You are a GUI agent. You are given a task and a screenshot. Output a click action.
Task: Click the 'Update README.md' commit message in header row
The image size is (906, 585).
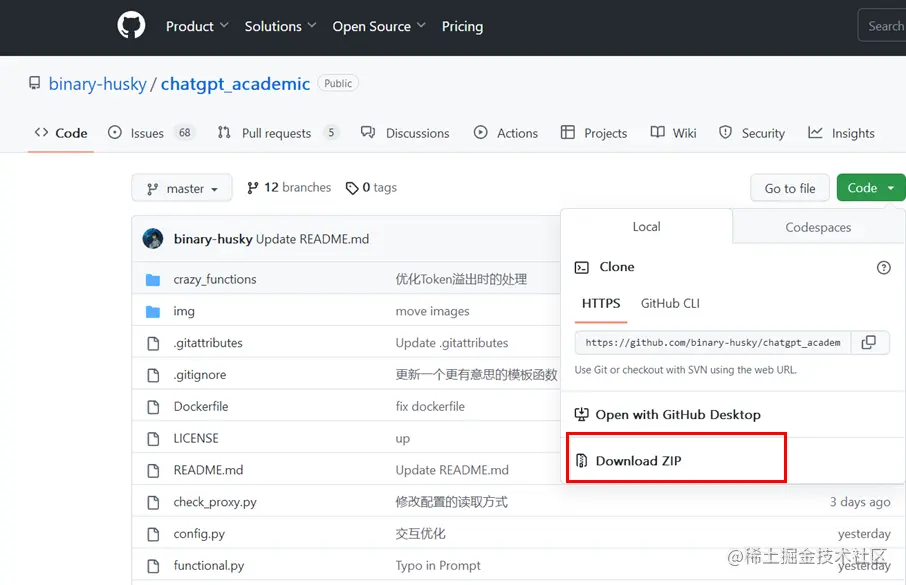pos(313,239)
